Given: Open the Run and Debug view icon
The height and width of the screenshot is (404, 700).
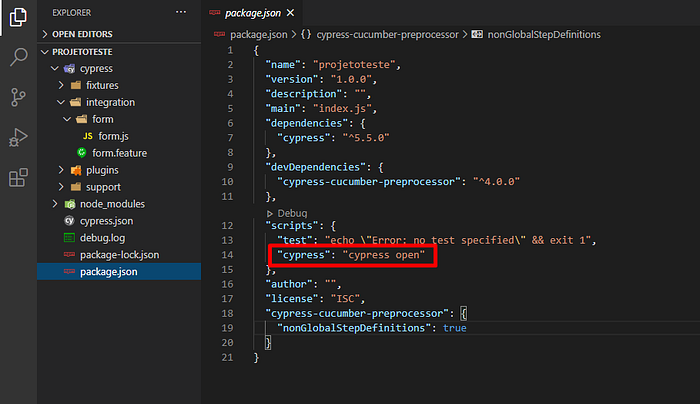Looking at the screenshot, I should [18, 137].
